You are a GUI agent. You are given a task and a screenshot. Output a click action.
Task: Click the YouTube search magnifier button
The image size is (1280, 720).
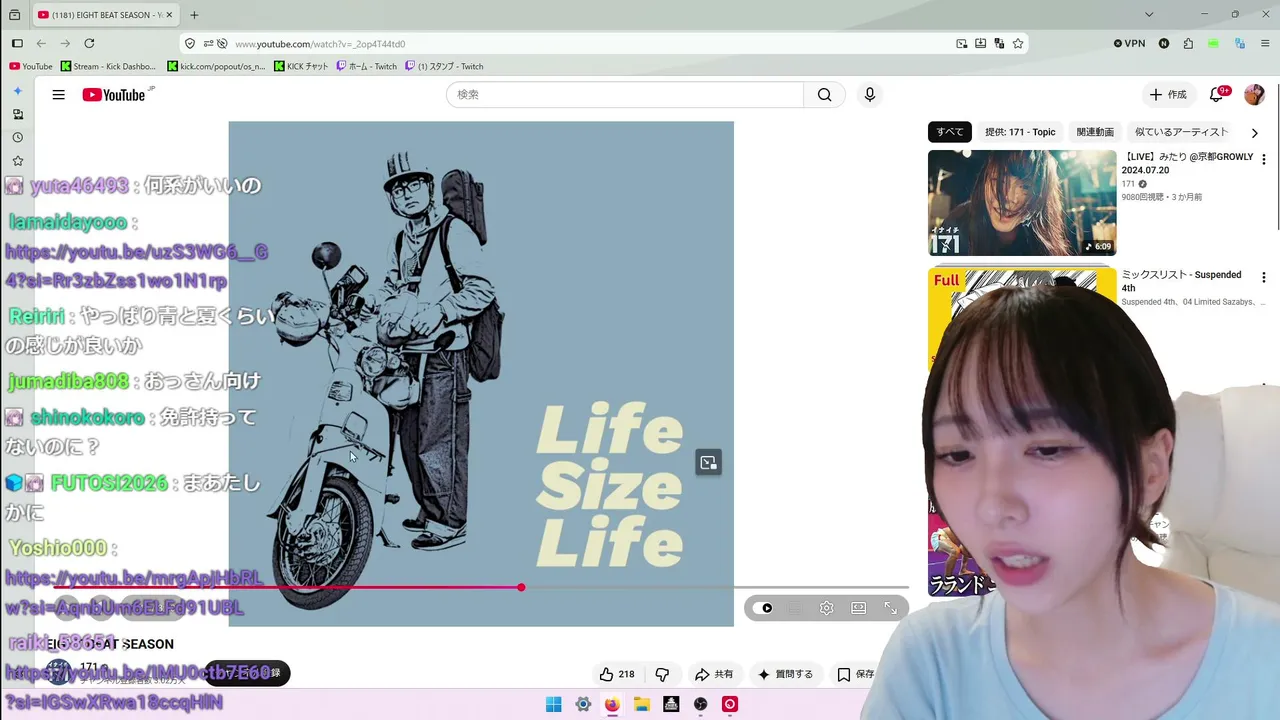point(824,95)
